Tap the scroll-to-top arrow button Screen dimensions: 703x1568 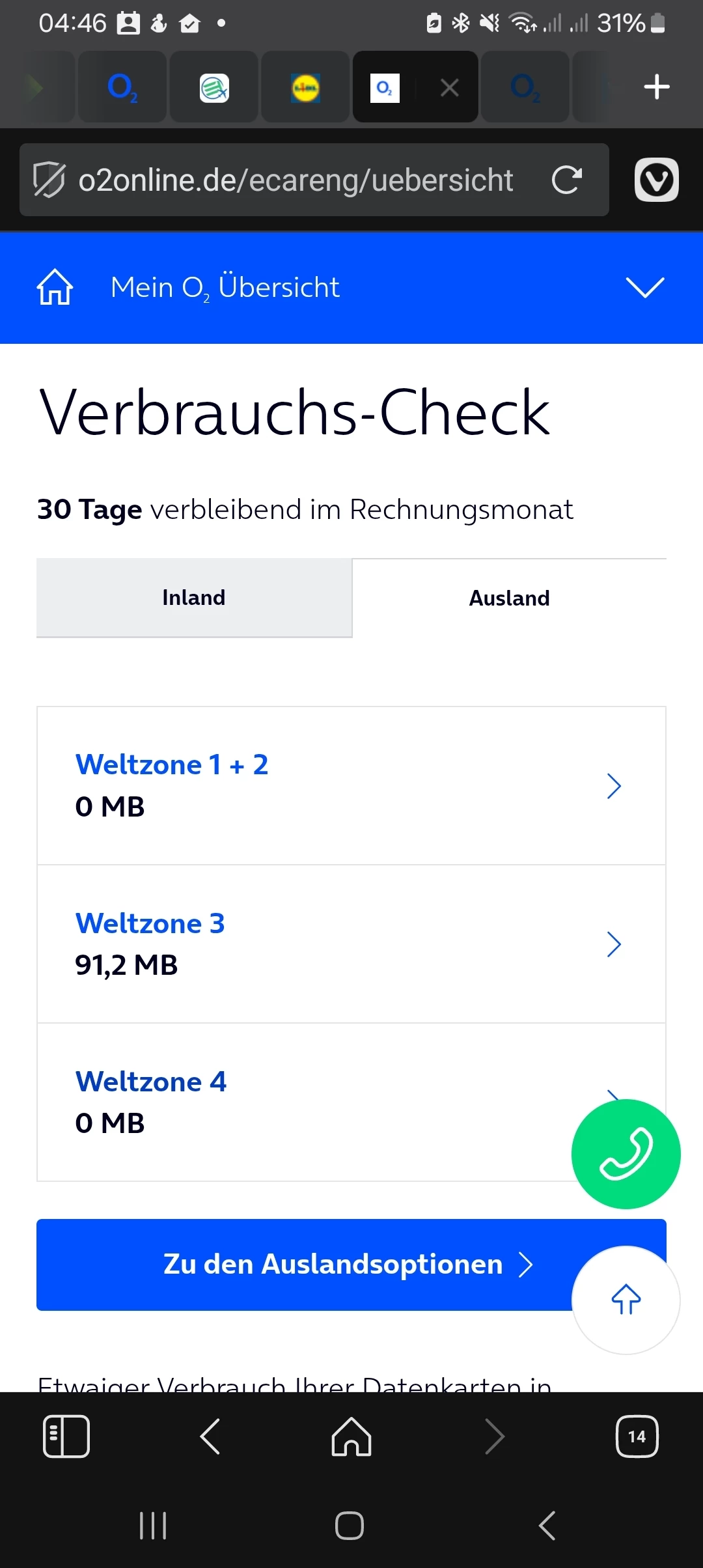(x=626, y=1300)
